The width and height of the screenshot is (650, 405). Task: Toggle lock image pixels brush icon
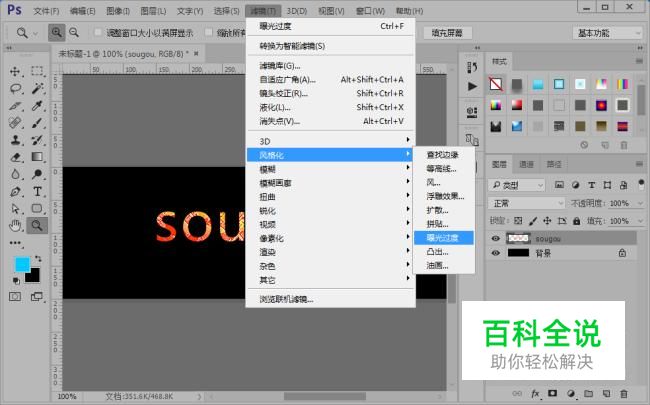[533, 221]
